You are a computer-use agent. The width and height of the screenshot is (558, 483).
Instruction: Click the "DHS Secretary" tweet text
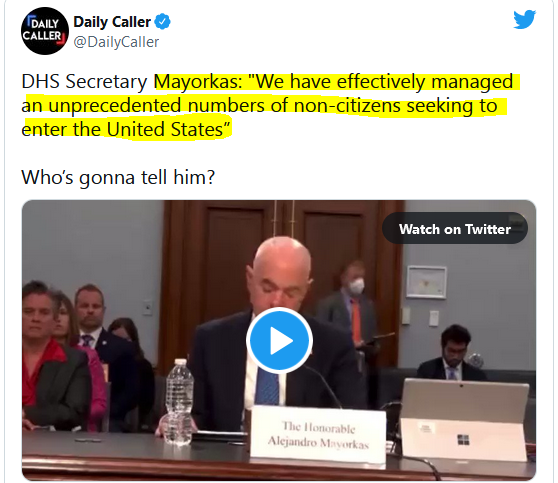84,82
